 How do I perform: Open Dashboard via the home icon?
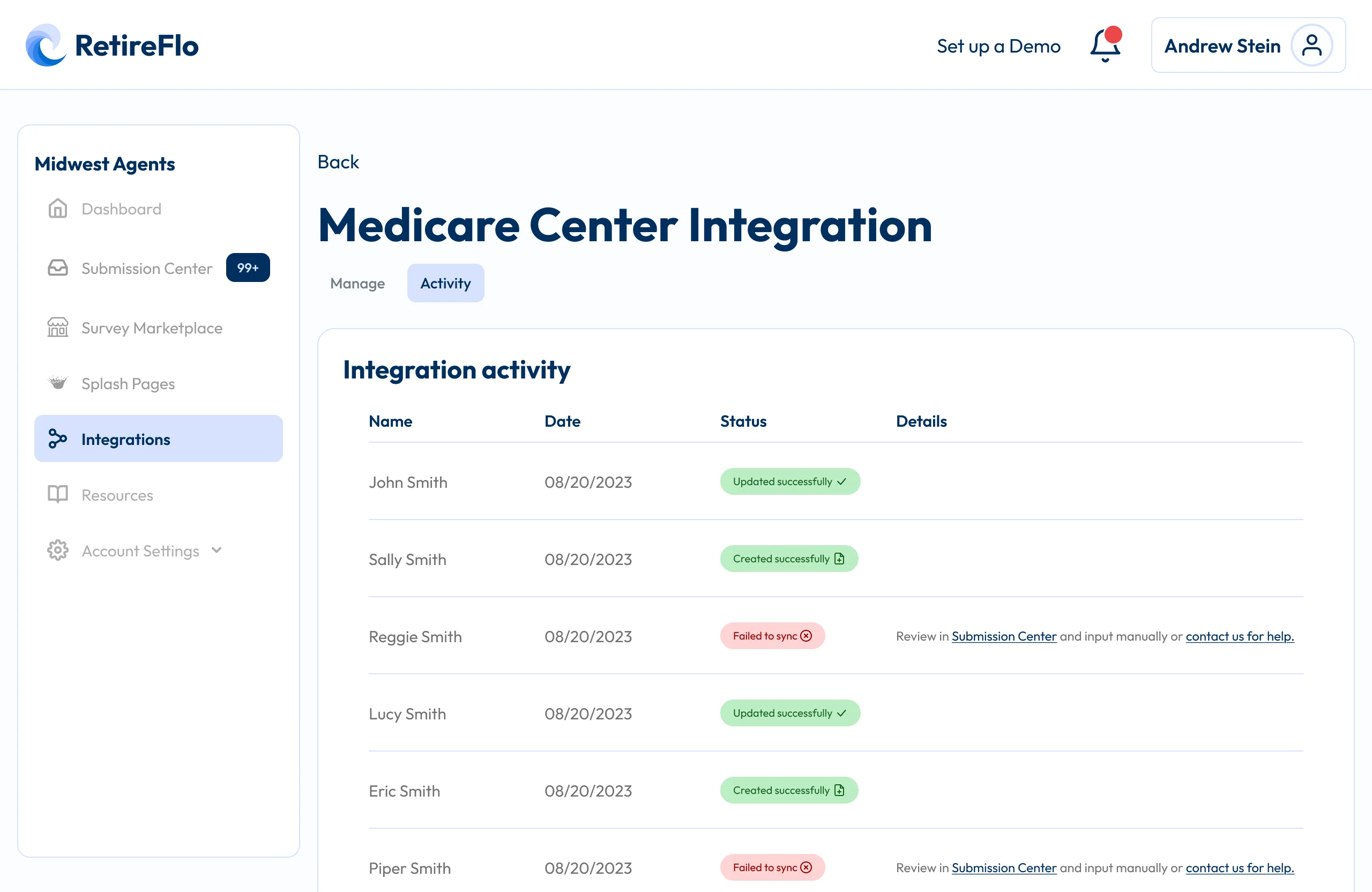point(58,209)
